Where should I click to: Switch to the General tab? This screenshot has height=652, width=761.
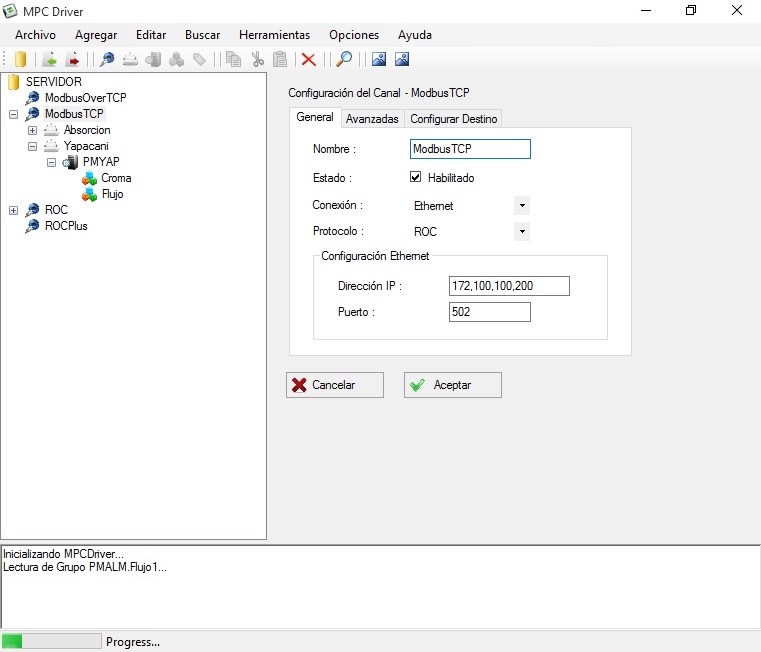tap(315, 117)
